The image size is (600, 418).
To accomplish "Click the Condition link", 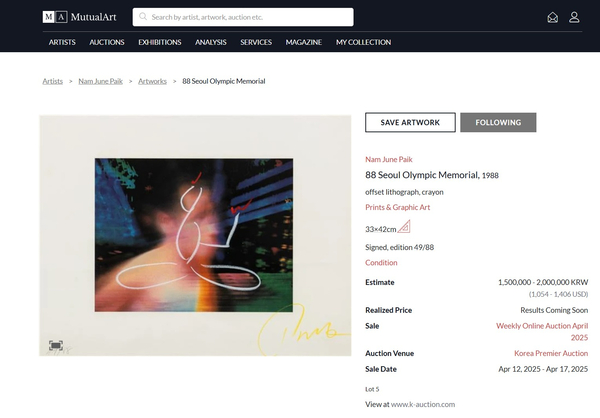I will [381, 263].
